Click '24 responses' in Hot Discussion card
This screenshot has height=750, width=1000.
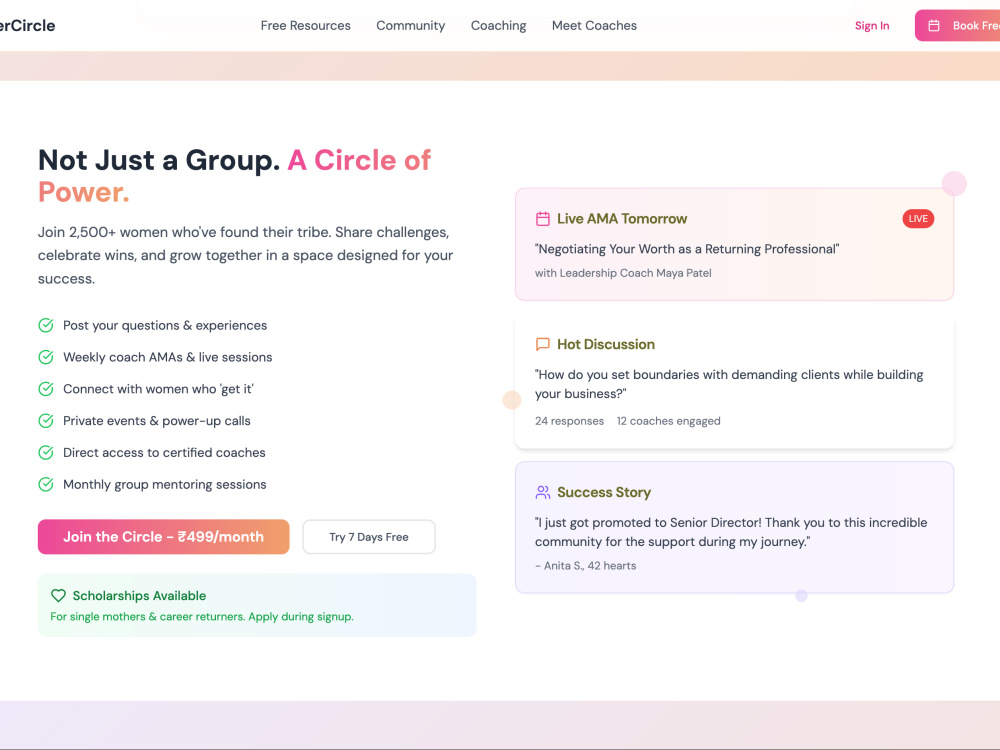[570, 421]
